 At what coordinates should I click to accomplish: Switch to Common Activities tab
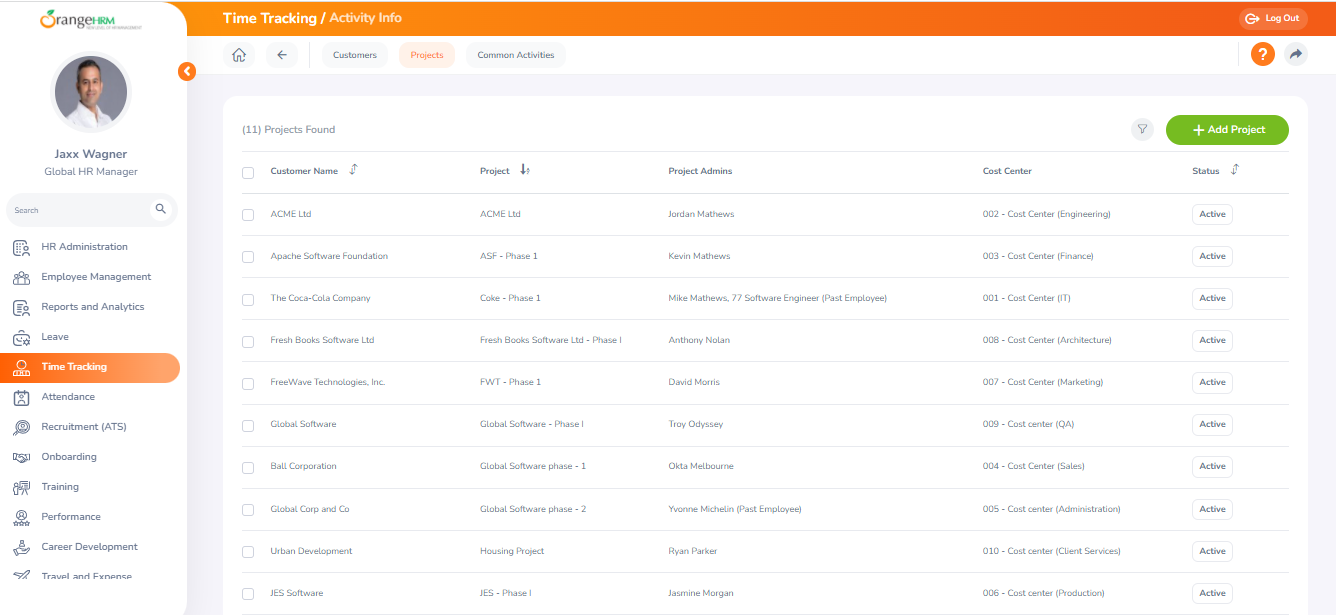pos(516,55)
